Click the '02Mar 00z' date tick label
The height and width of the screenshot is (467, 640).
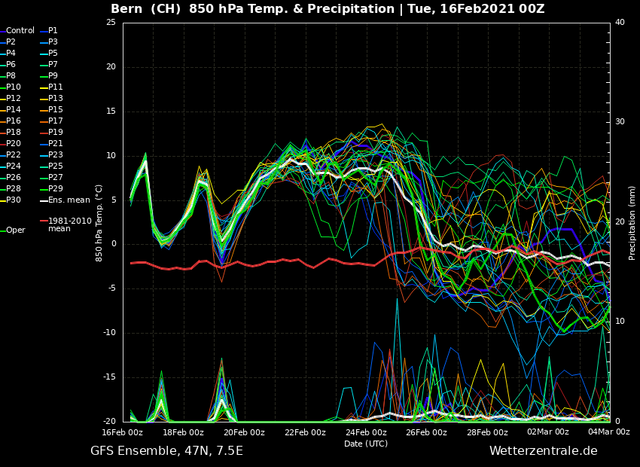pyautogui.click(x=549, y=432)
